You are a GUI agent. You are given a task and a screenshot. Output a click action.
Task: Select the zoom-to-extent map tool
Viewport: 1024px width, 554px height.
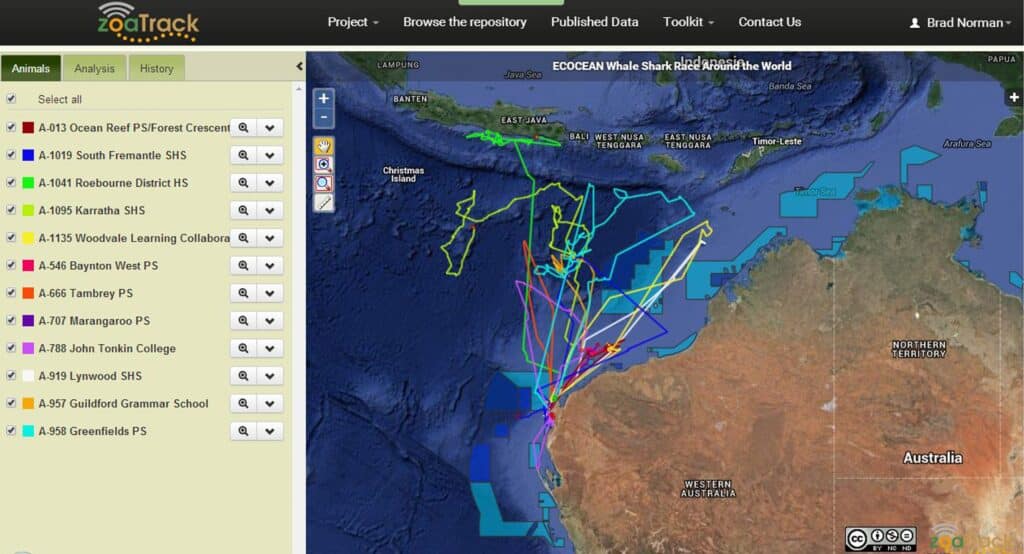[323, 165]
